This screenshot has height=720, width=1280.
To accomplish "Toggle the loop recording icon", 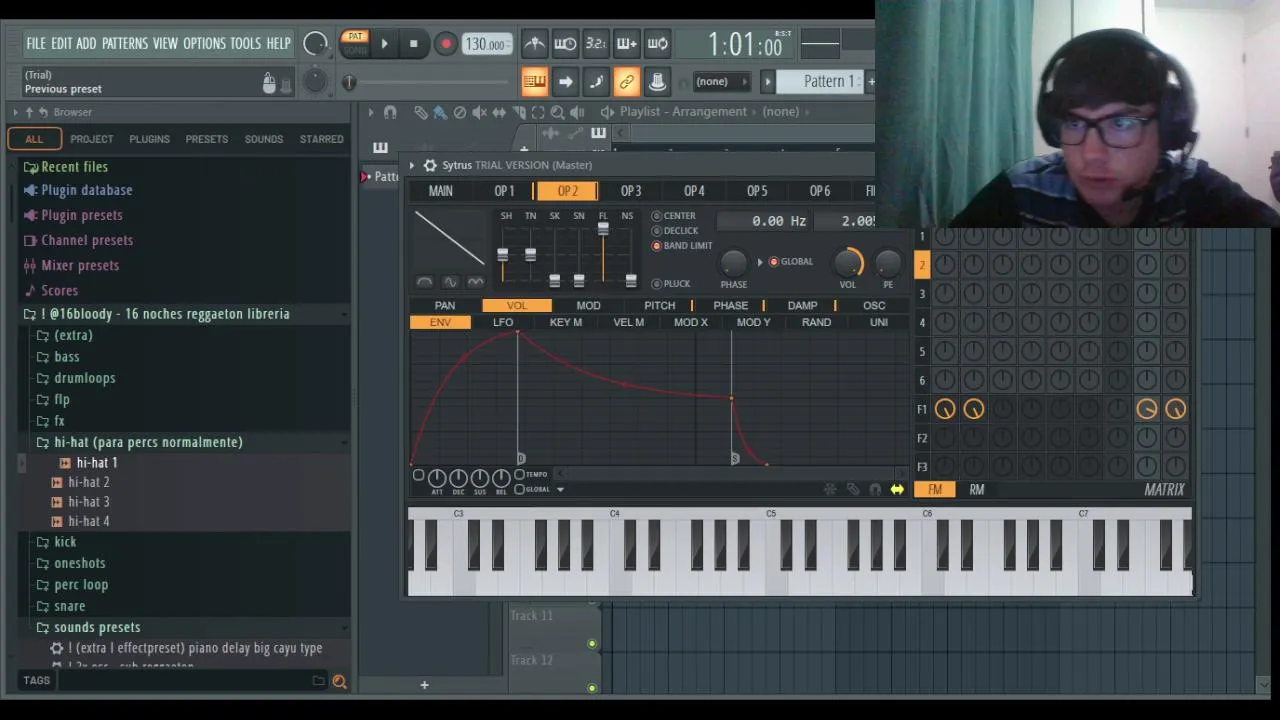I will click(x=658, y=43).
